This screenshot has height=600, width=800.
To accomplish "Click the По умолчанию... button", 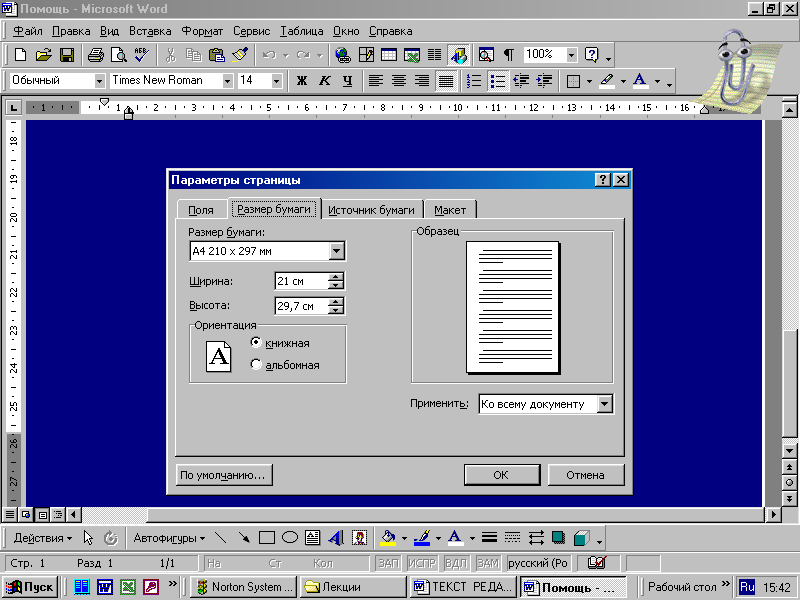I will (x=223, y=475).
